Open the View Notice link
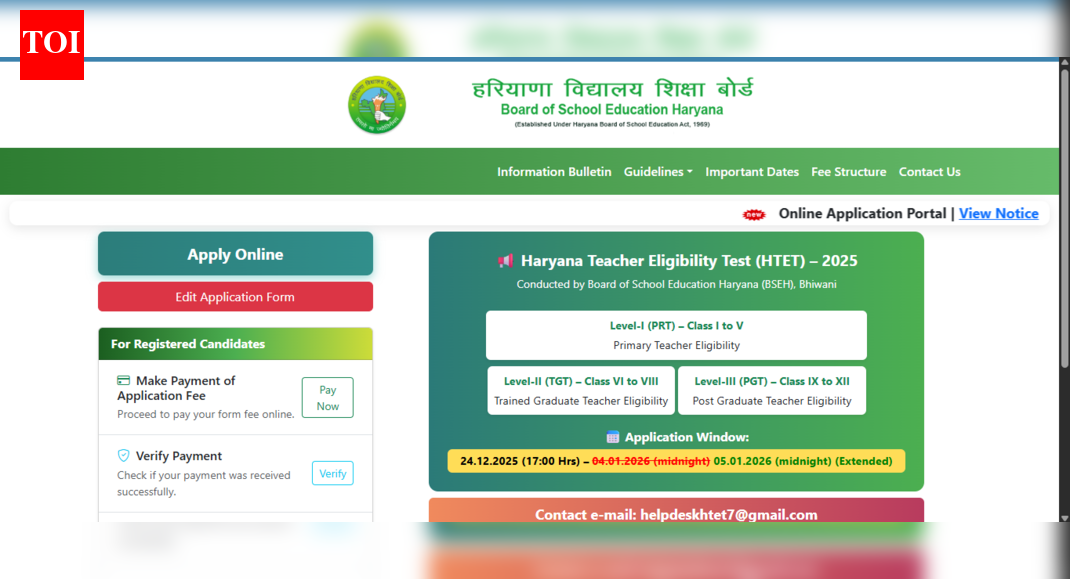 (x=998, y=213)
